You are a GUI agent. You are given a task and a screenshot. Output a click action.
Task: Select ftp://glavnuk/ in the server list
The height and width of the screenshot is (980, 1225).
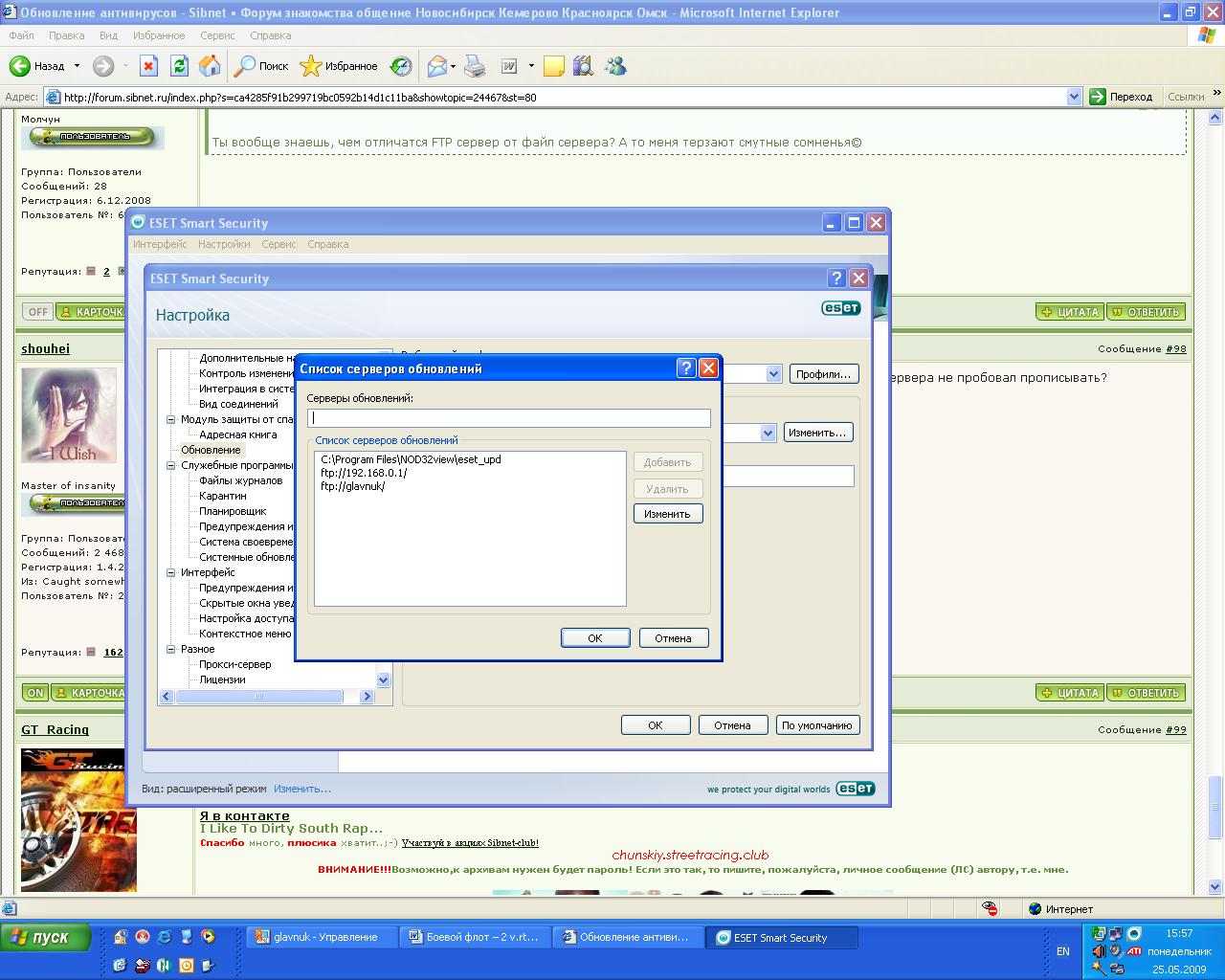coord(353,486)
